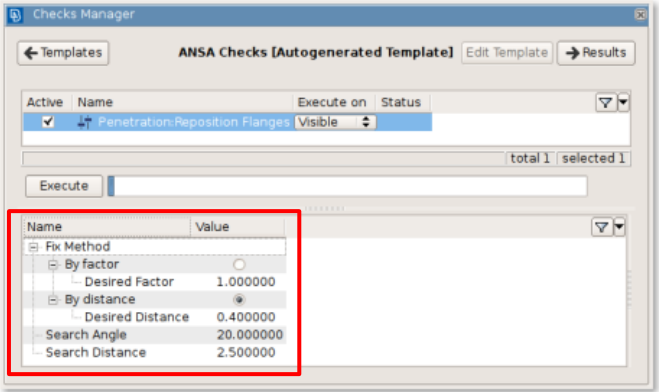Click the Search Distance value 2.500000
The image size is (659, 392).
tap(246, 353)
